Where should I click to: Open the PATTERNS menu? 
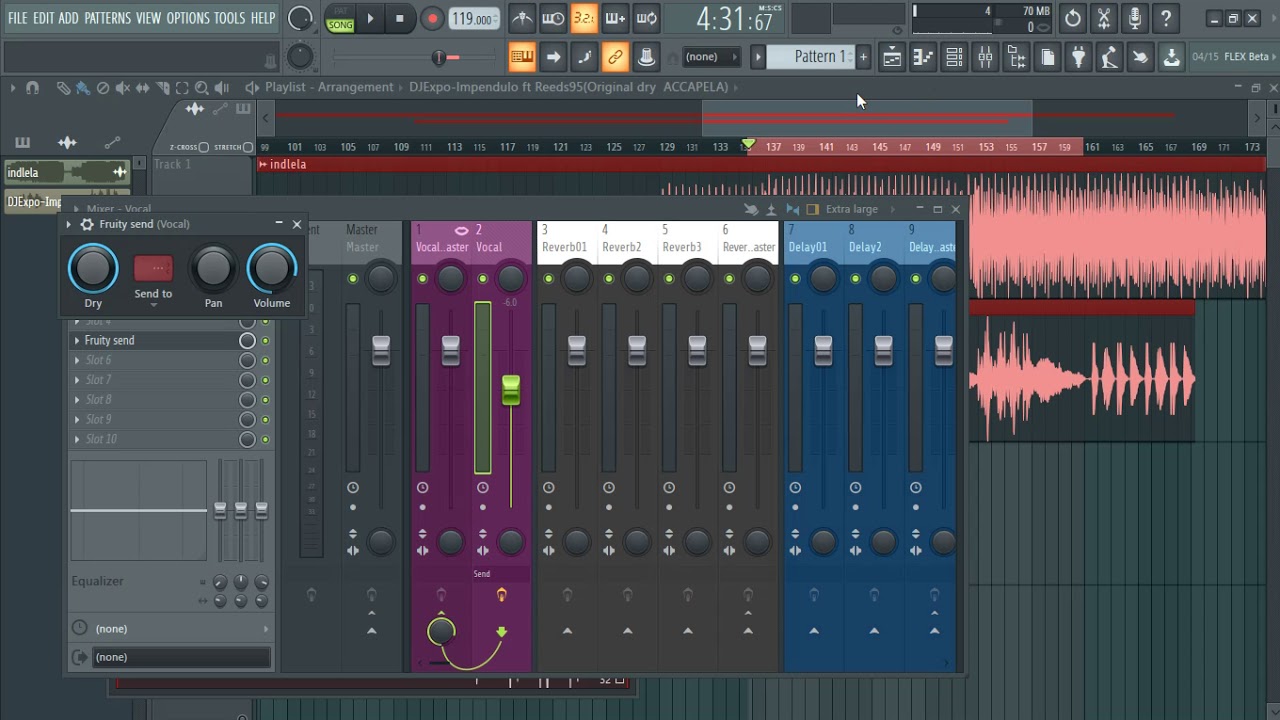tap(107, 18)
